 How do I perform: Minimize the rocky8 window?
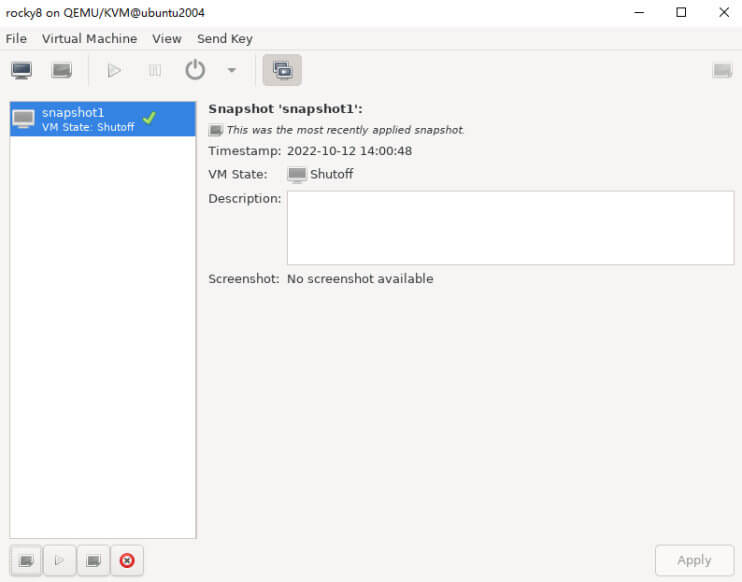click(639, 12)
